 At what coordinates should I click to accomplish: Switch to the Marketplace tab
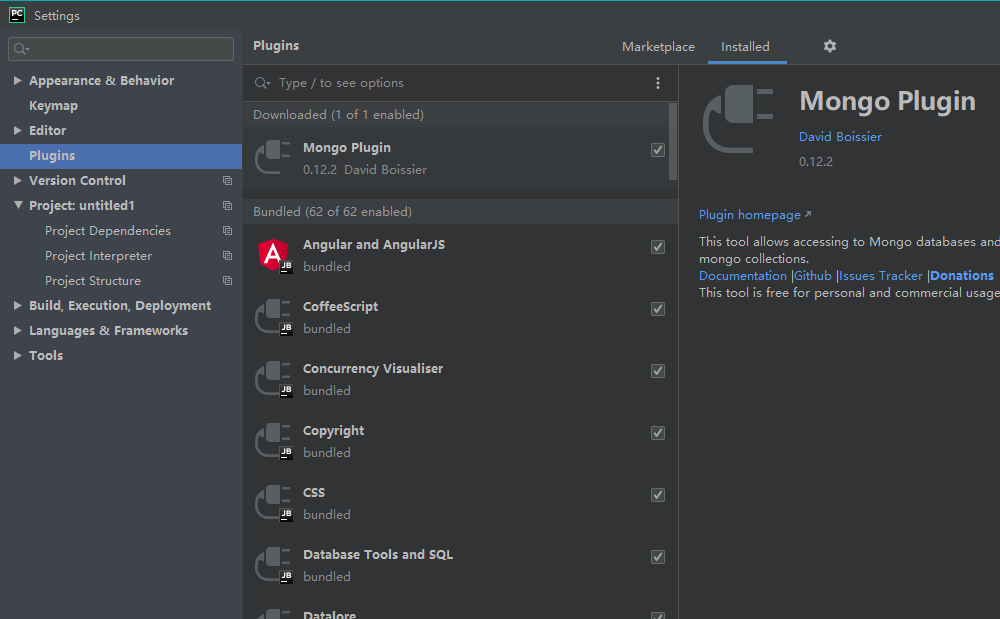(658, 47)
